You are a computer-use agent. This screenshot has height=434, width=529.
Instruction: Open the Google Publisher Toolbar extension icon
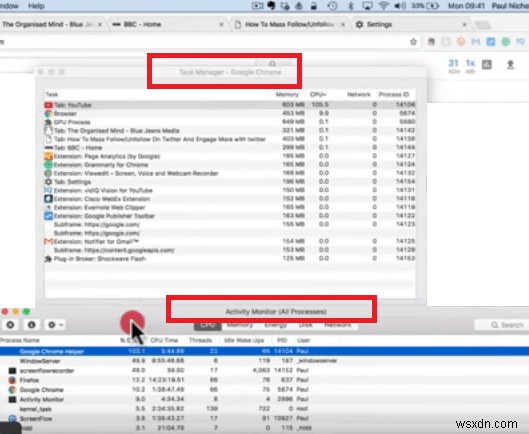(491, 42)
